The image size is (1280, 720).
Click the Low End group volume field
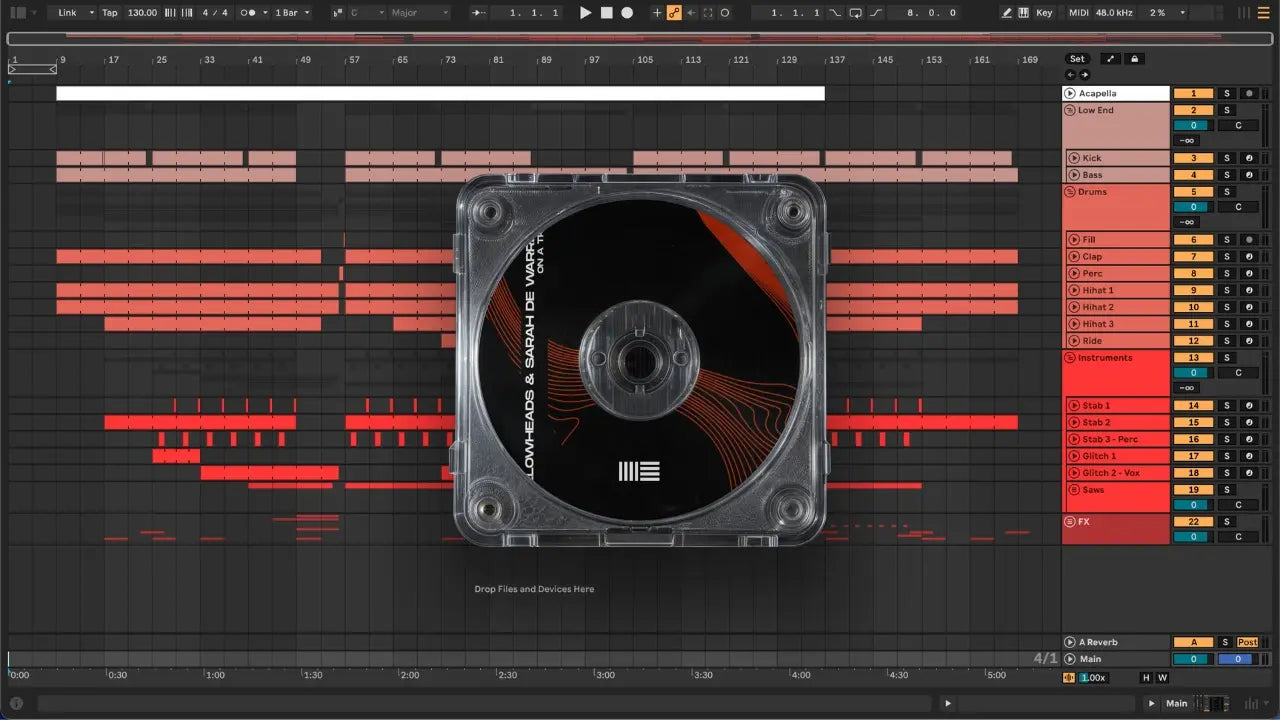(1193, 126)
